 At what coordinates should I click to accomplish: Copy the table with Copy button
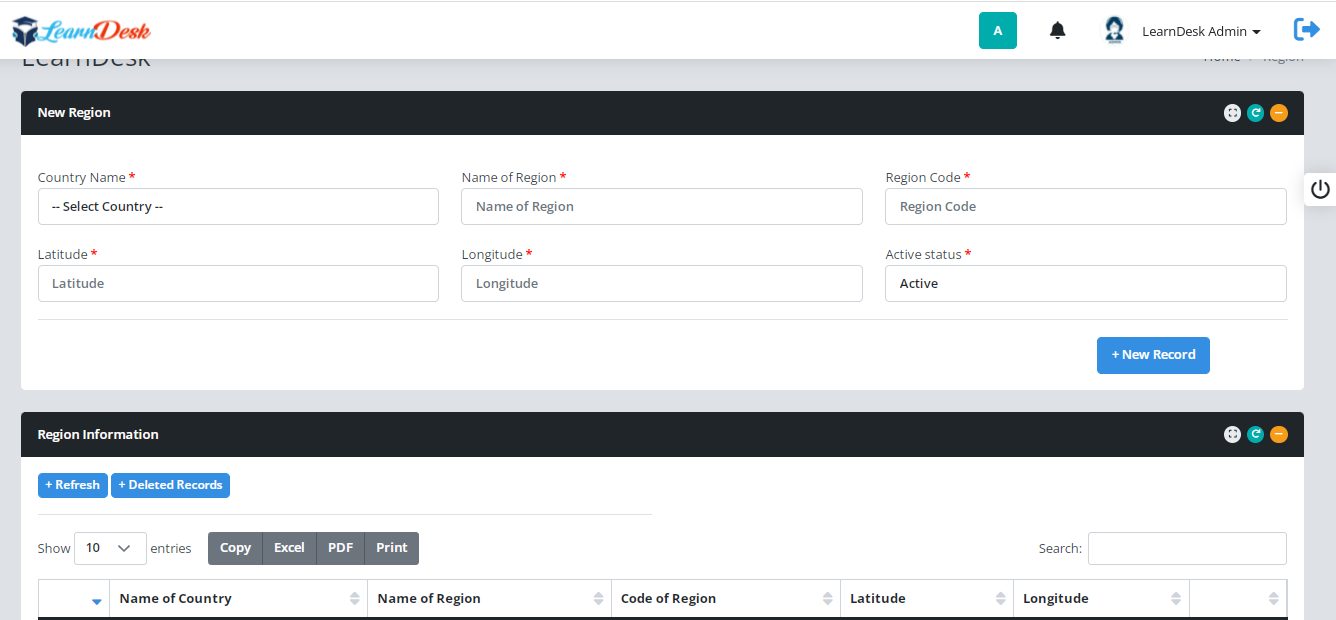(235, 548)
